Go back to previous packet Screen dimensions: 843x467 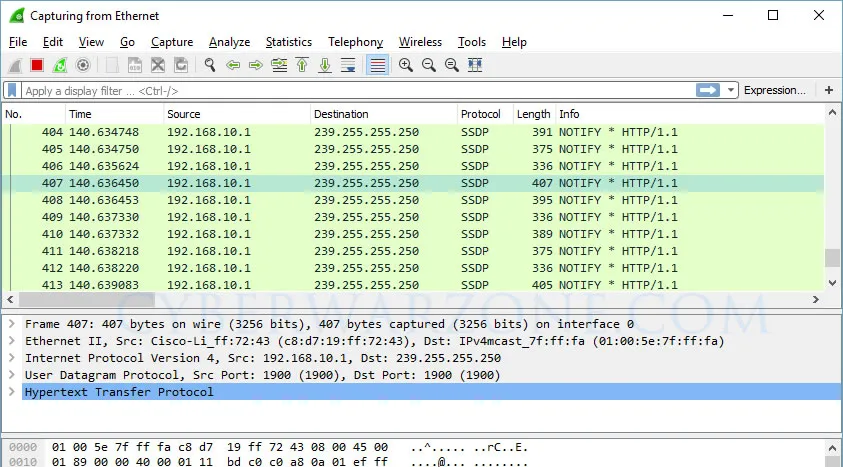(x=233, y=65)
